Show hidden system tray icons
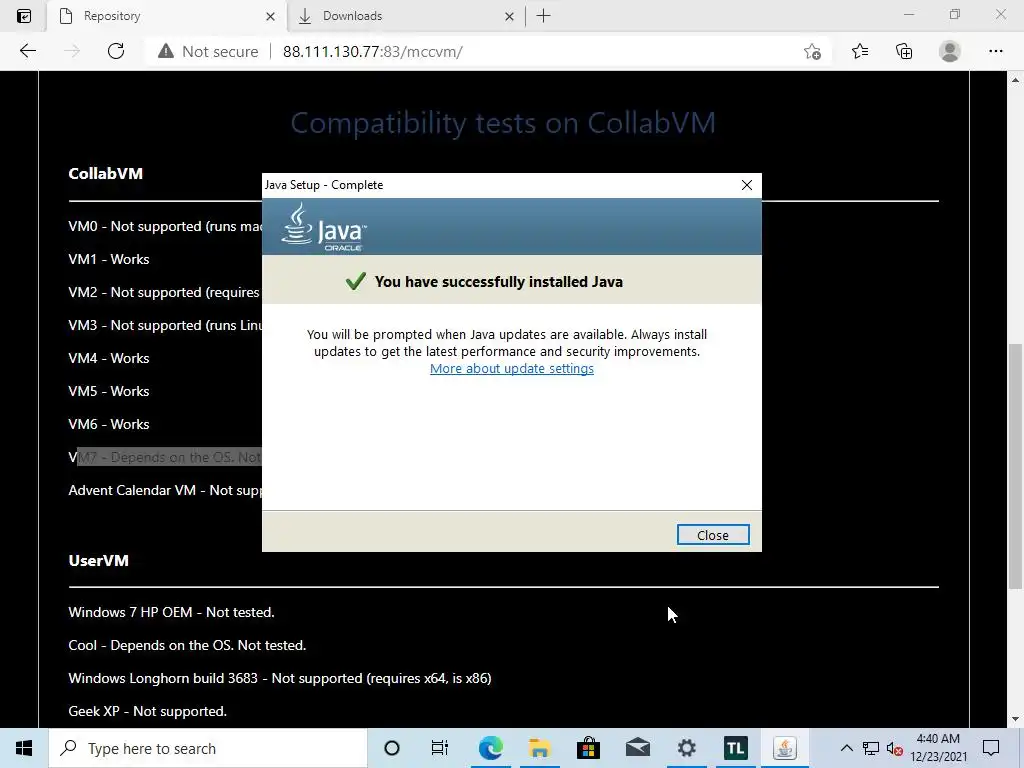This screenshot has height=768, width=1024. 846,748
